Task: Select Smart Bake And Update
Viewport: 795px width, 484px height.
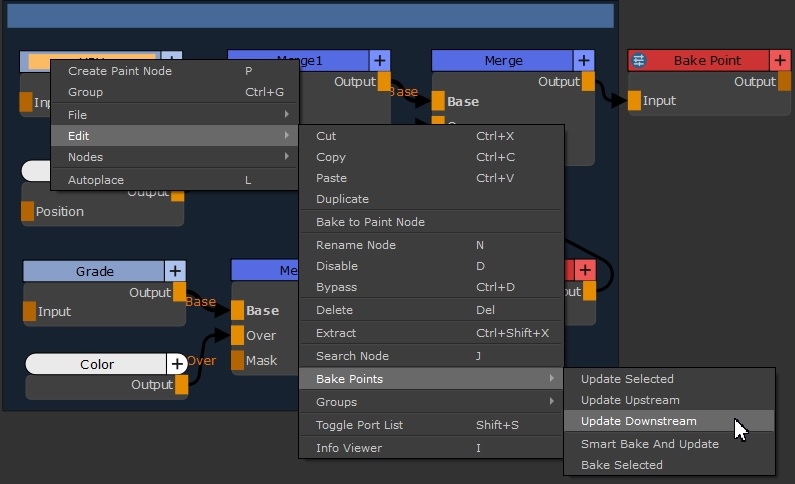Action: point(649,444)
